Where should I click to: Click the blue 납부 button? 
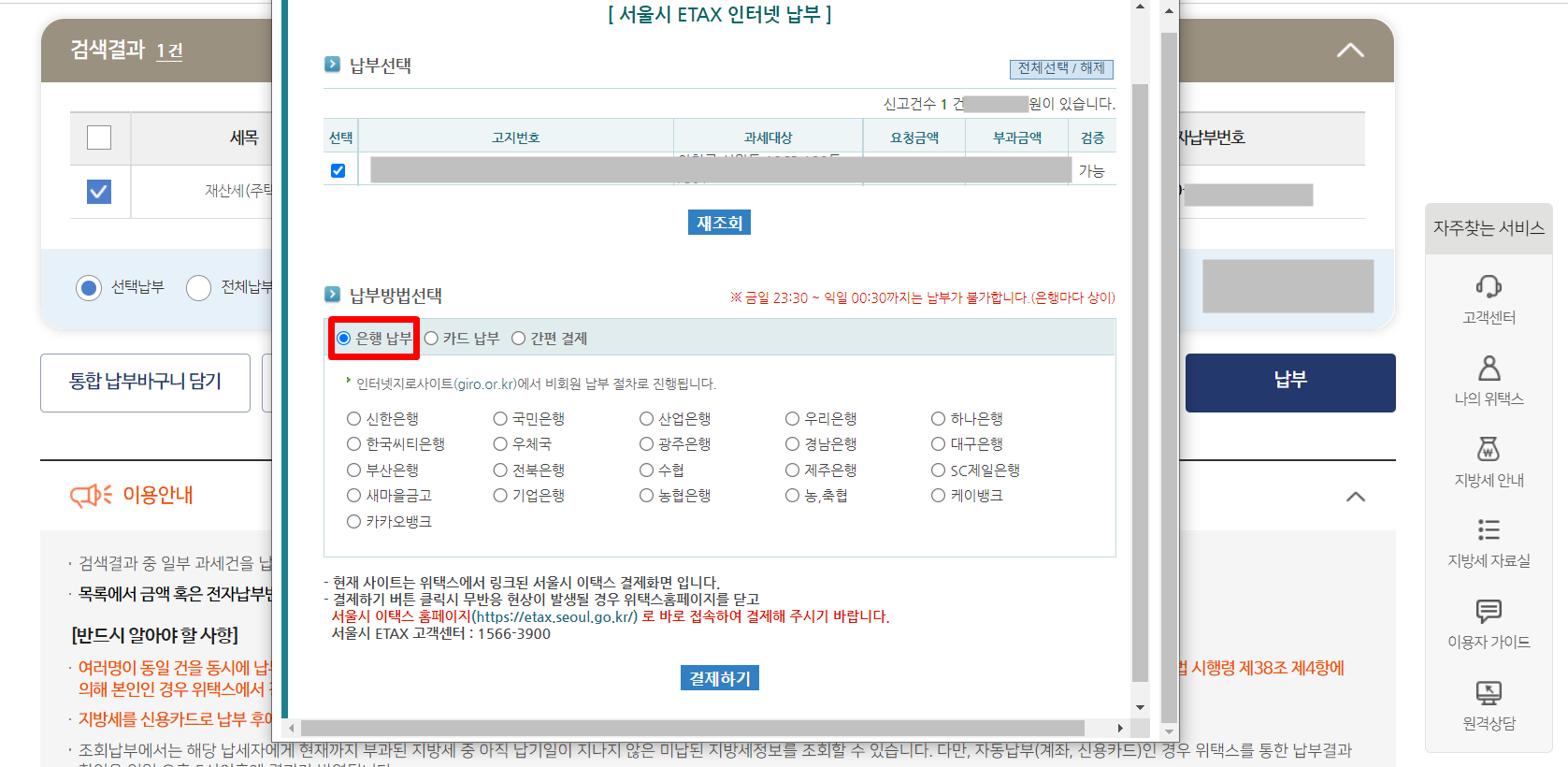(x=1290, y=383)
